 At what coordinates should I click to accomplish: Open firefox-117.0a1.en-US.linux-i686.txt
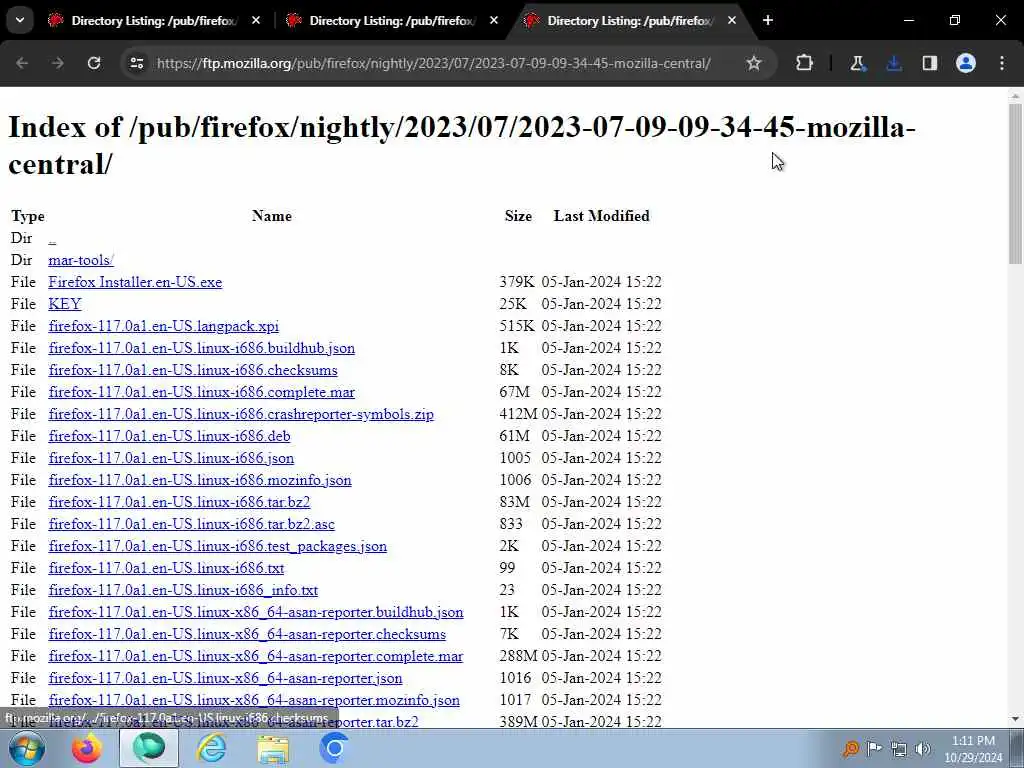(166, 568)
